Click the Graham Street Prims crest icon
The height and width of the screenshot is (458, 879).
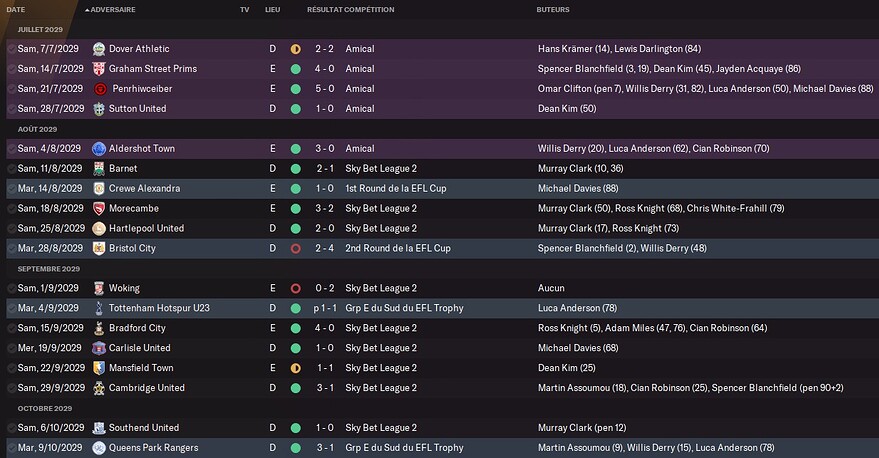tap(99, 69)
